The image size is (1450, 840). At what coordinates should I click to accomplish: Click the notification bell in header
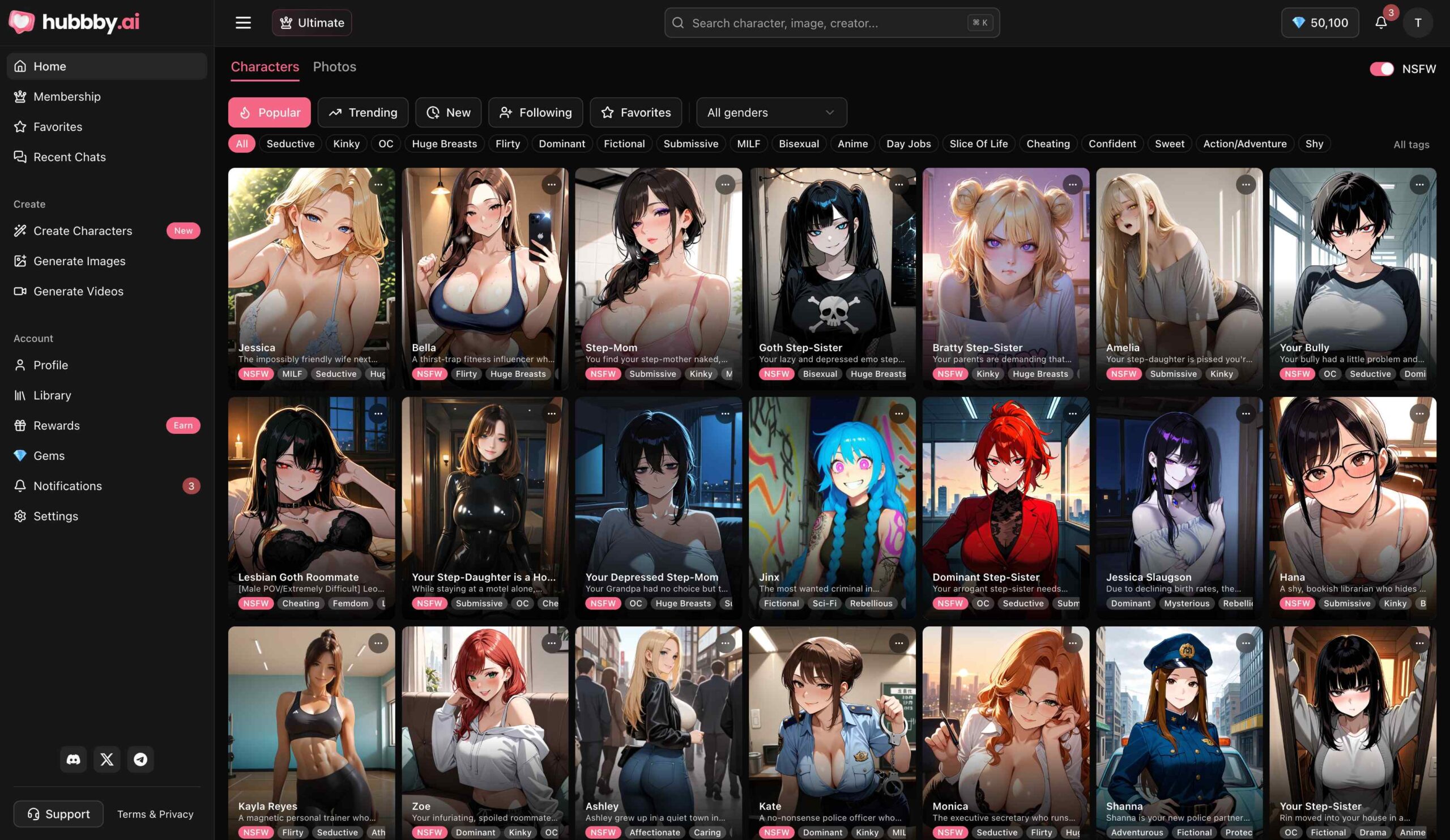point(1380,23)
